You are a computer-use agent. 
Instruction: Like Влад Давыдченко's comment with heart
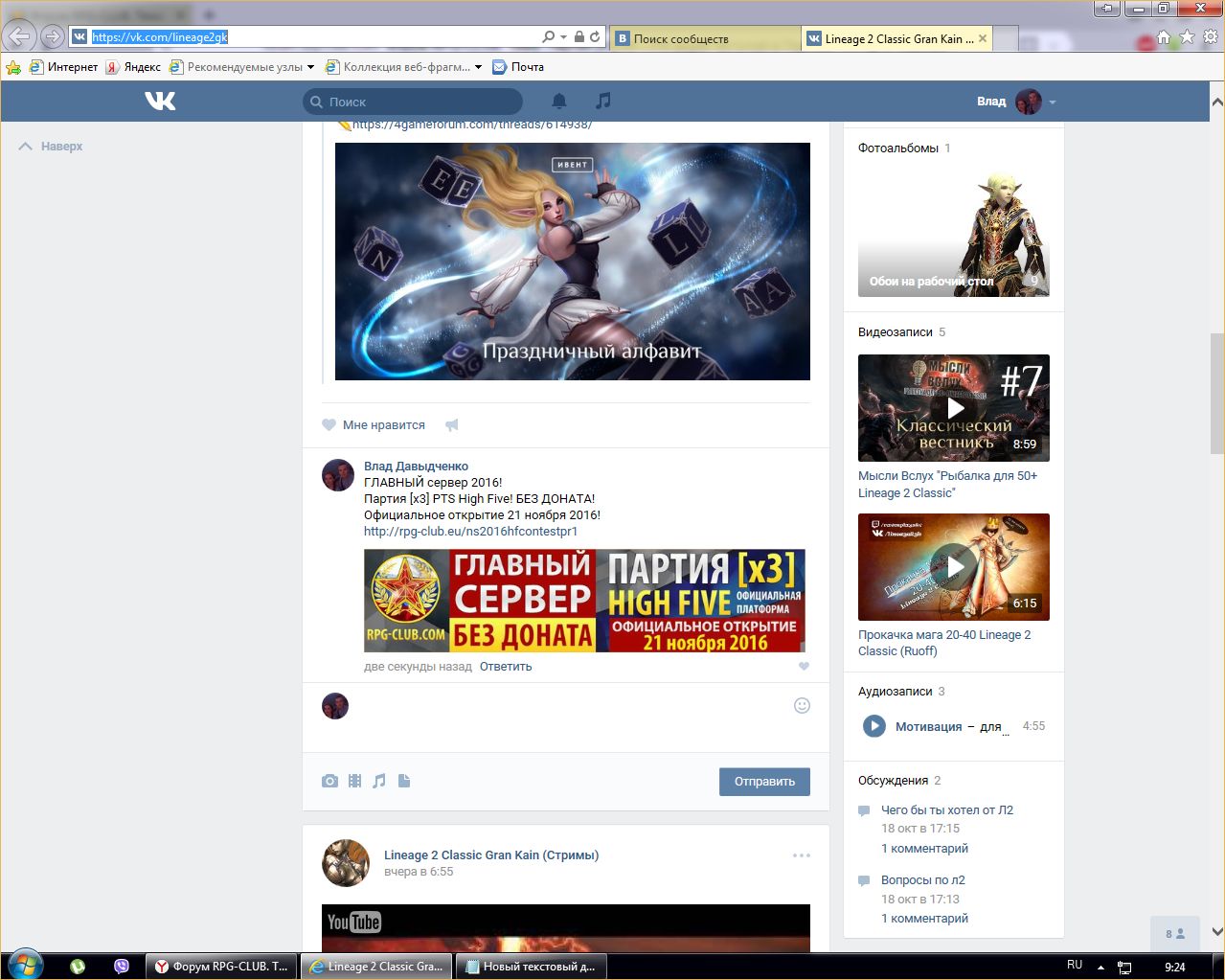[x=804, y=666]
